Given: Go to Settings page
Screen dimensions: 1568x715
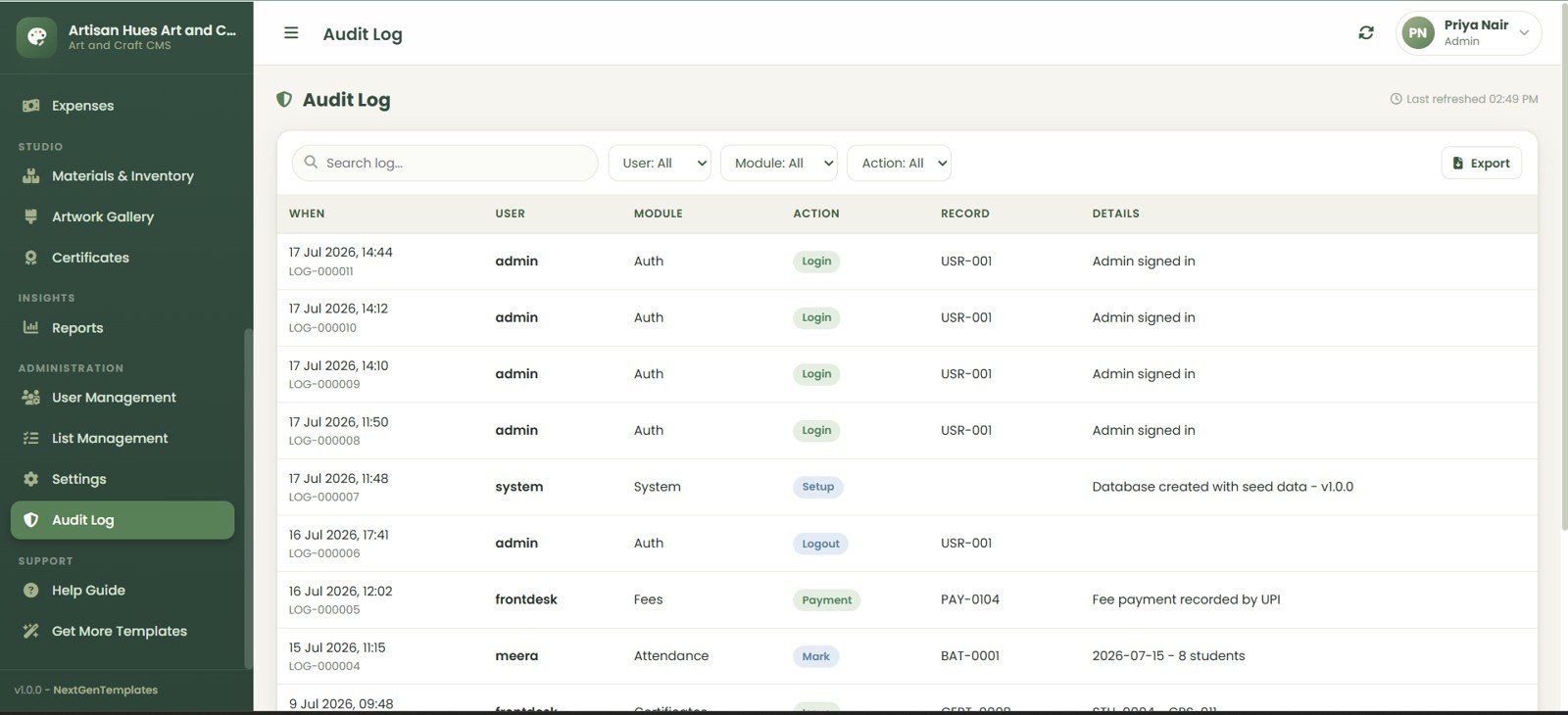Looking at the screenshot, I should (x=122, y=479).
